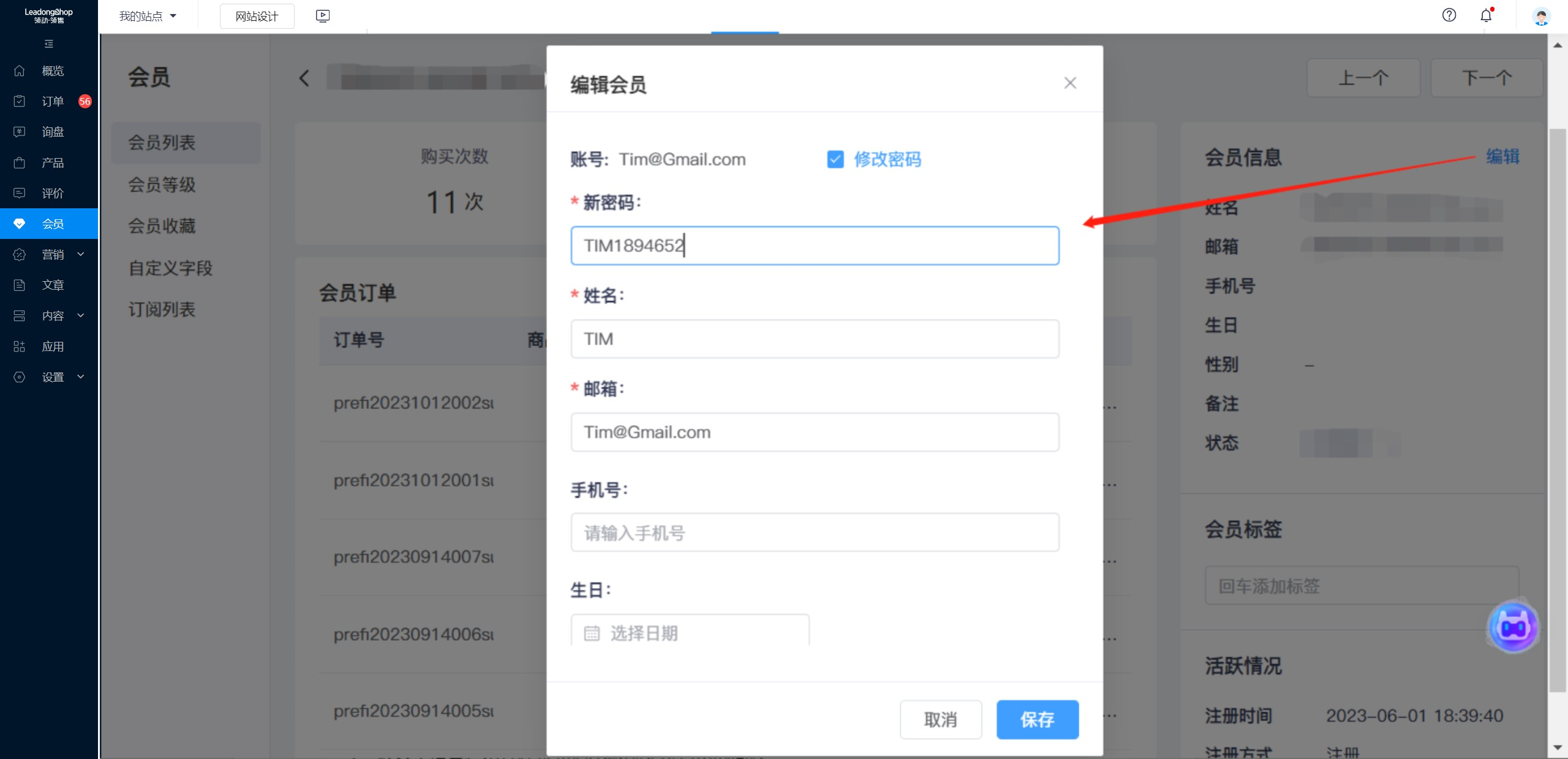Click the 手机号 input field

pyautogui.click(x=815, y=532)
